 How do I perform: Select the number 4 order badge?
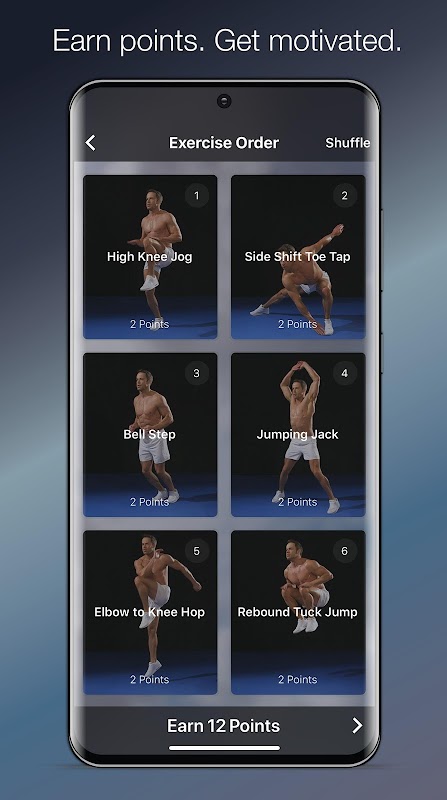point(344,373)
